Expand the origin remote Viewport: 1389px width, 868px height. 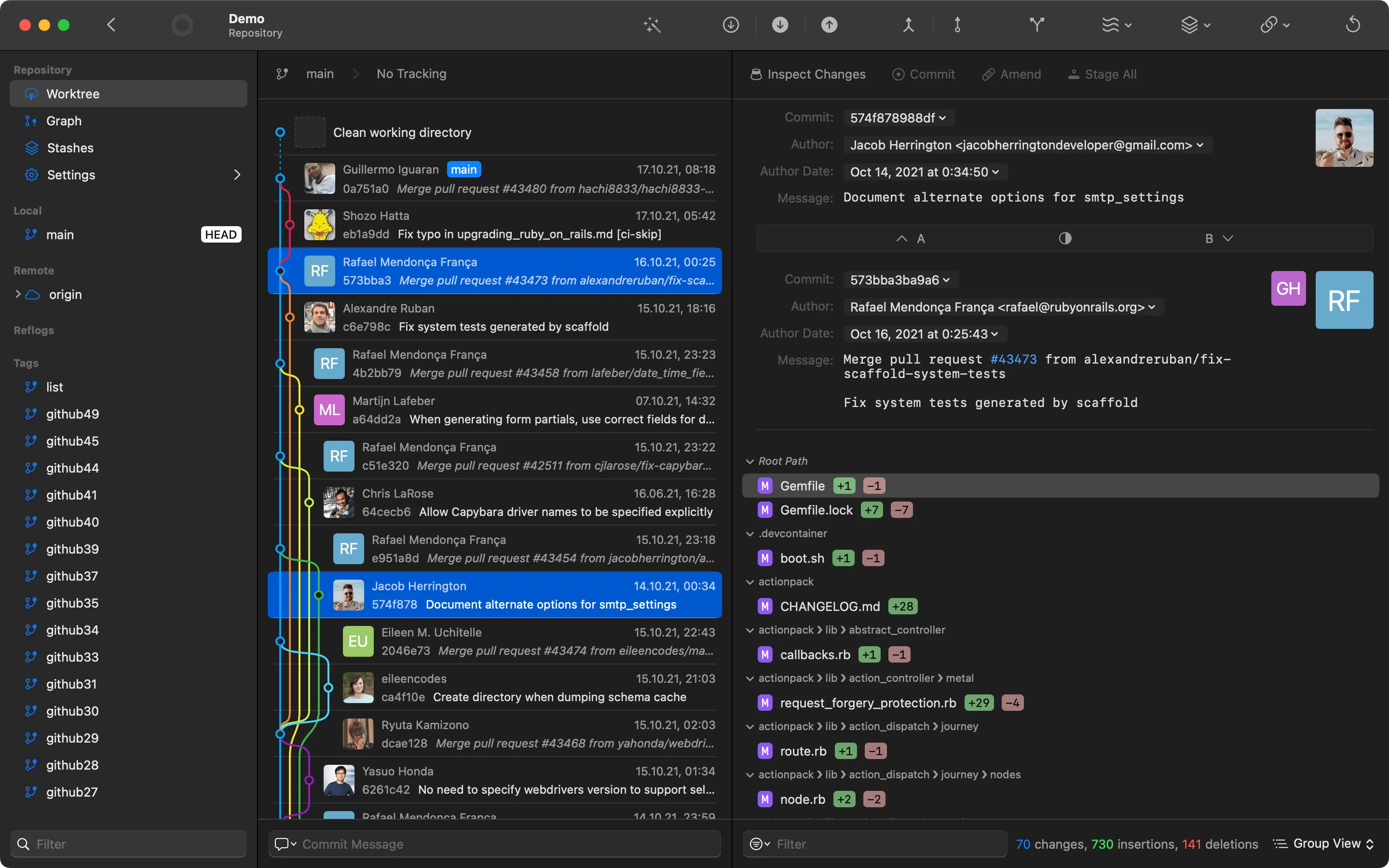[x=18, y=295]
